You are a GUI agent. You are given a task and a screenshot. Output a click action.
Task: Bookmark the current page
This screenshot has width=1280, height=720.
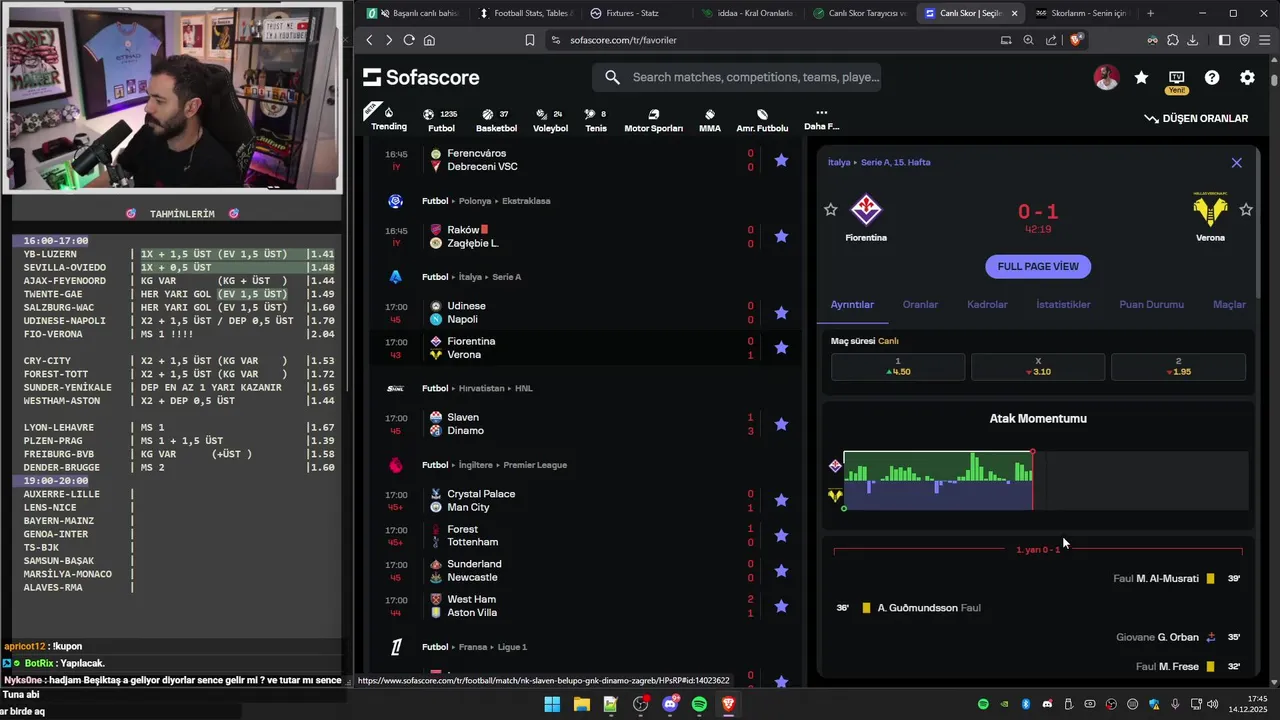pos(530,40)
